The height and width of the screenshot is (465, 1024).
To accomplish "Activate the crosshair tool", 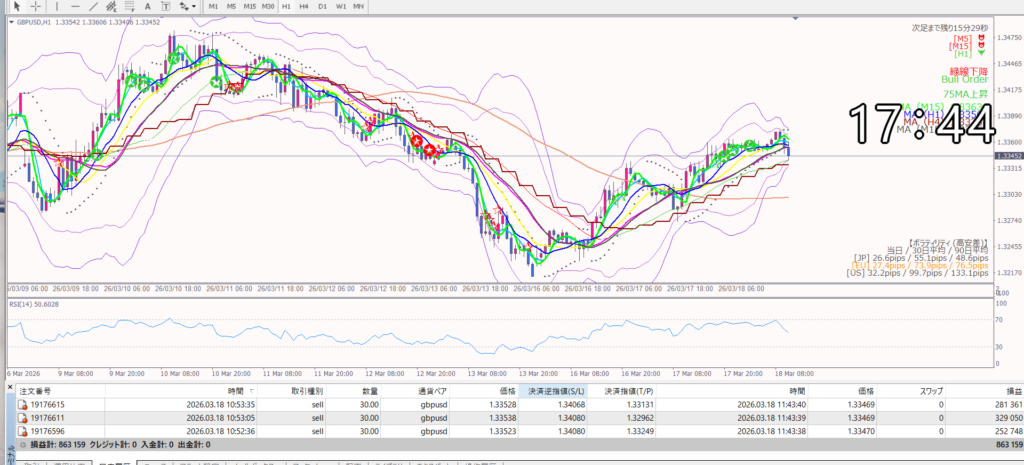I will tap(36, 6).
